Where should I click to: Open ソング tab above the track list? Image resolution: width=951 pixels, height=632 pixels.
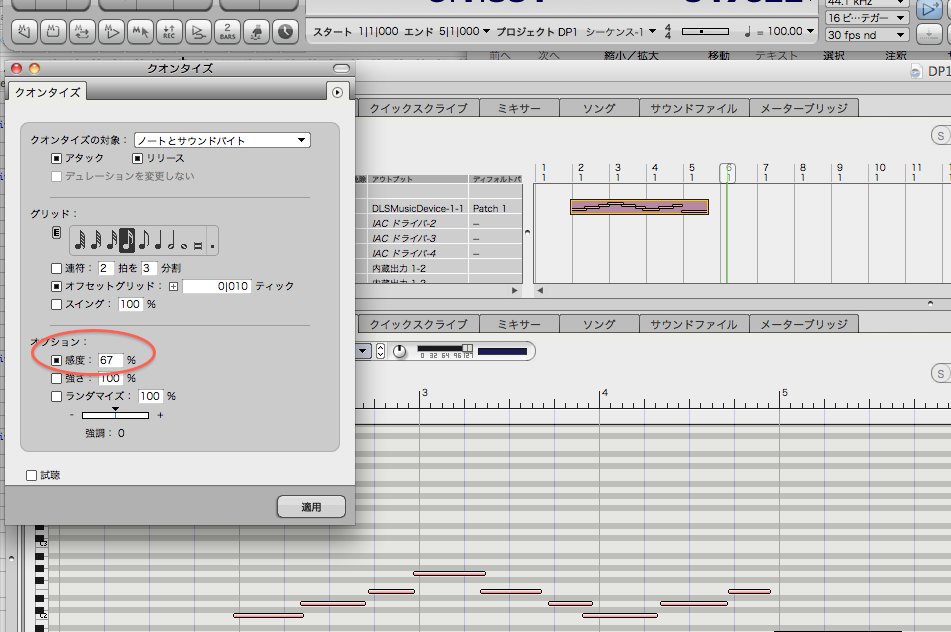[599, 109]
